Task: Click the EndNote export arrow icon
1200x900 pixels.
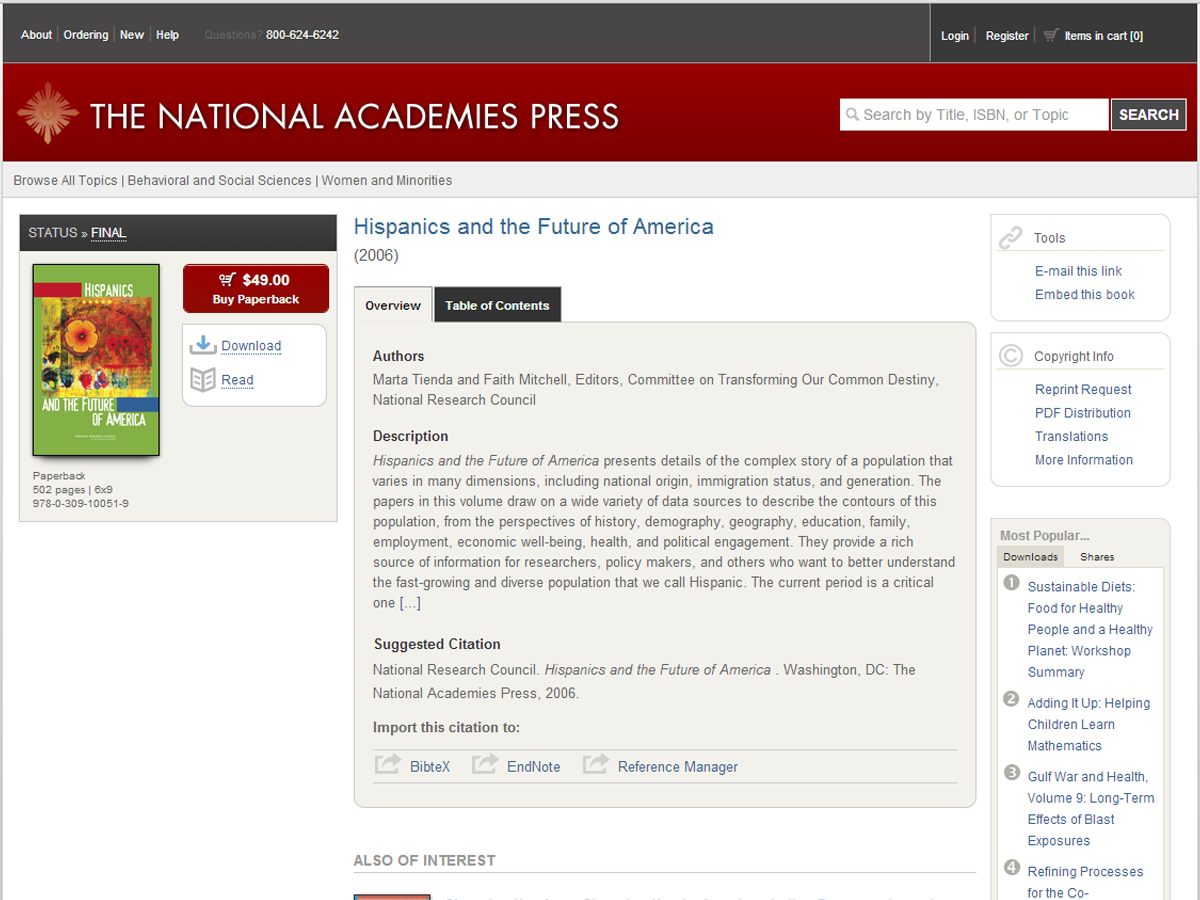Action: [x=485, y=765]
